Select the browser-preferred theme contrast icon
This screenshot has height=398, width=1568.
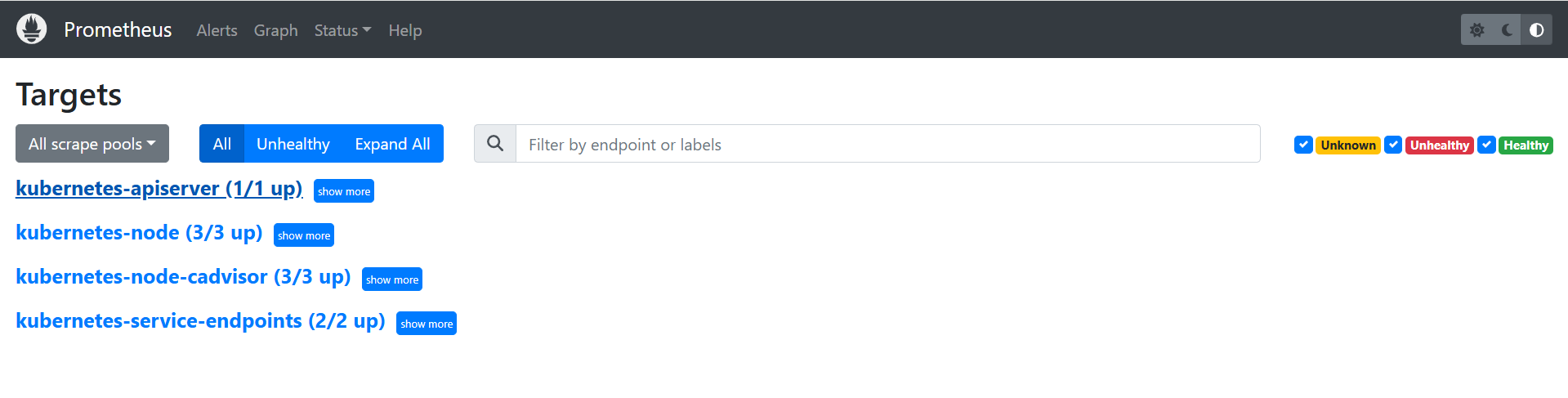tap(1536, 30)
